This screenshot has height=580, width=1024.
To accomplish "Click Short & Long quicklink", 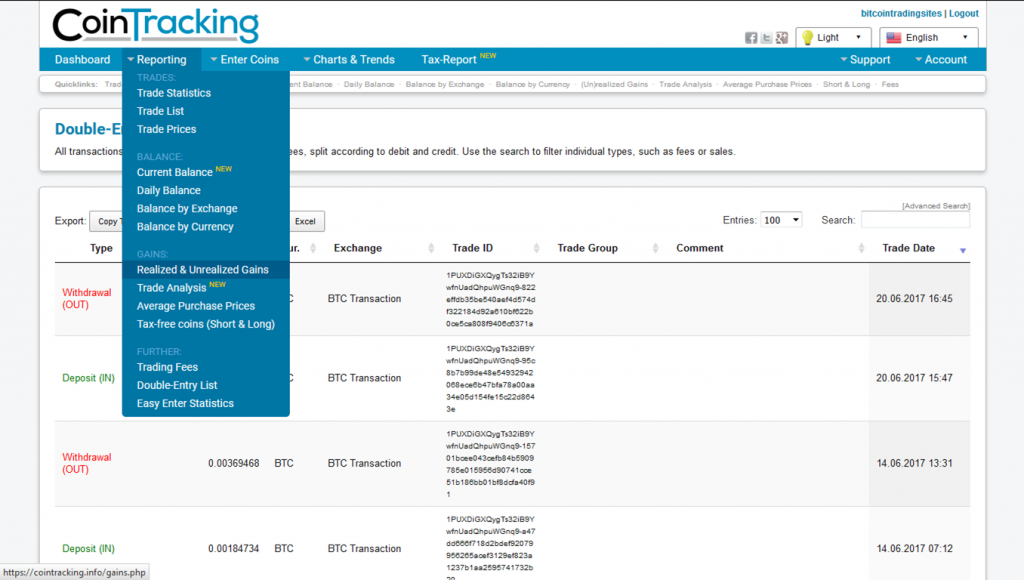I will [846, 84].
